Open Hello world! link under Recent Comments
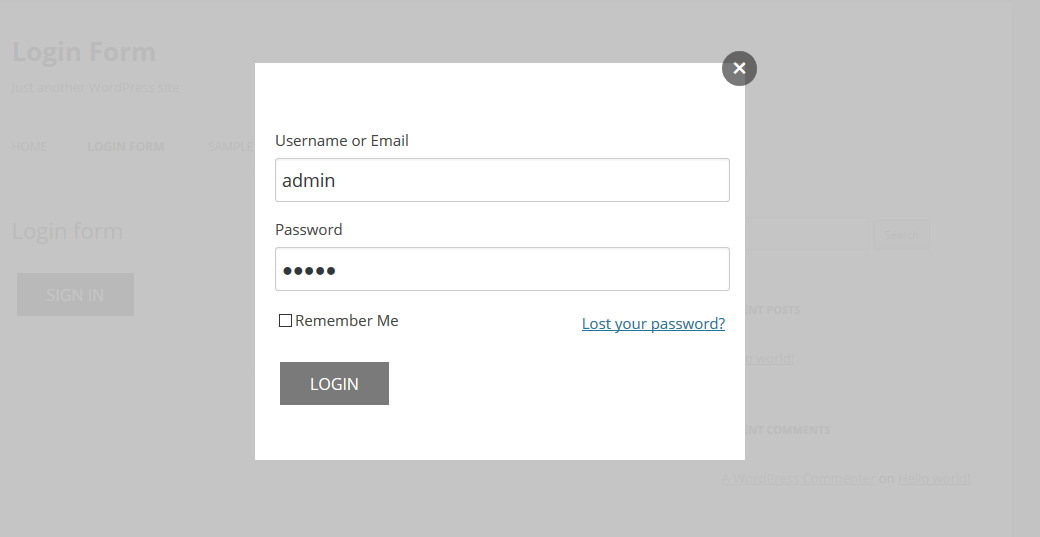The image size is (1040, 537). coord(934,478)
